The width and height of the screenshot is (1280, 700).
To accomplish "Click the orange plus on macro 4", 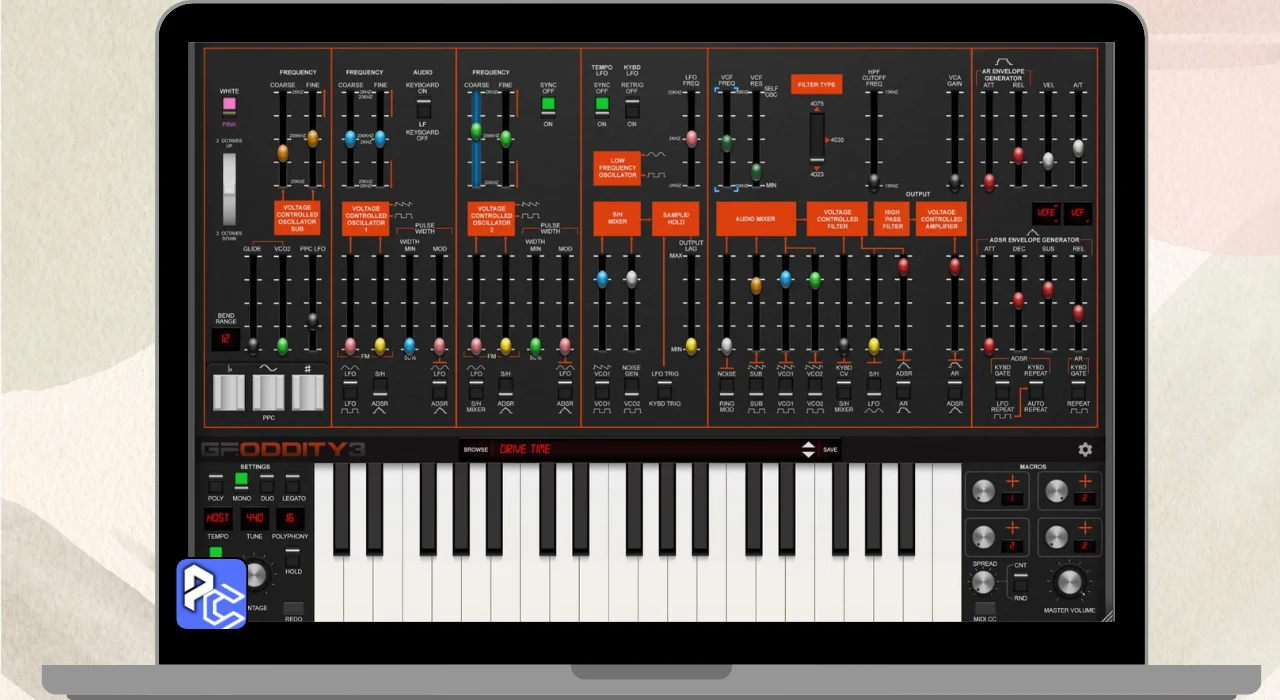I will (x=1086, y=527).
